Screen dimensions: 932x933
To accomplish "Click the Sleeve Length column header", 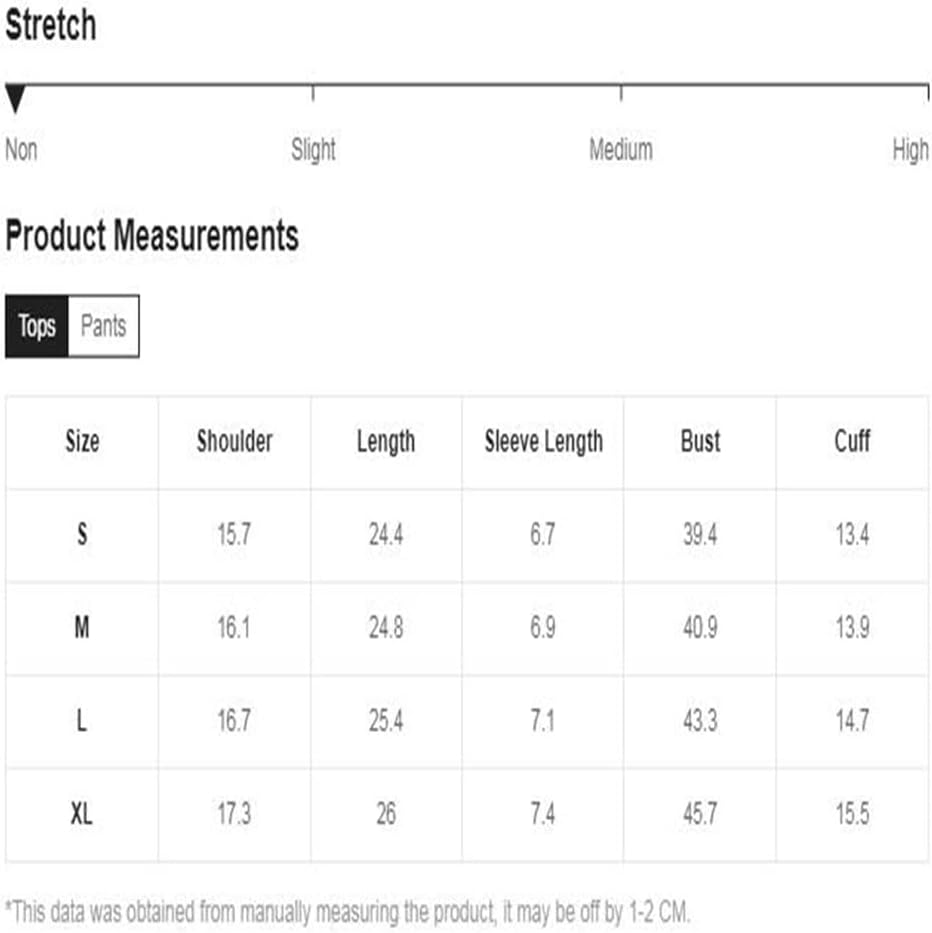I will [x=543, y=442].
